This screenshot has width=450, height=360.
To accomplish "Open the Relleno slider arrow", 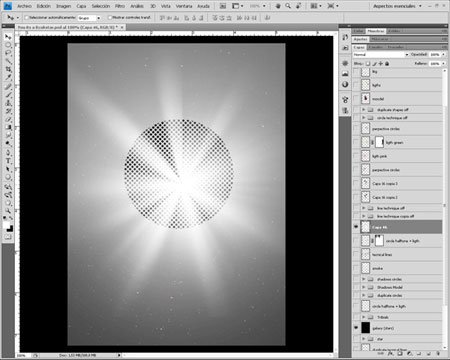I will (x=443, y=63).
